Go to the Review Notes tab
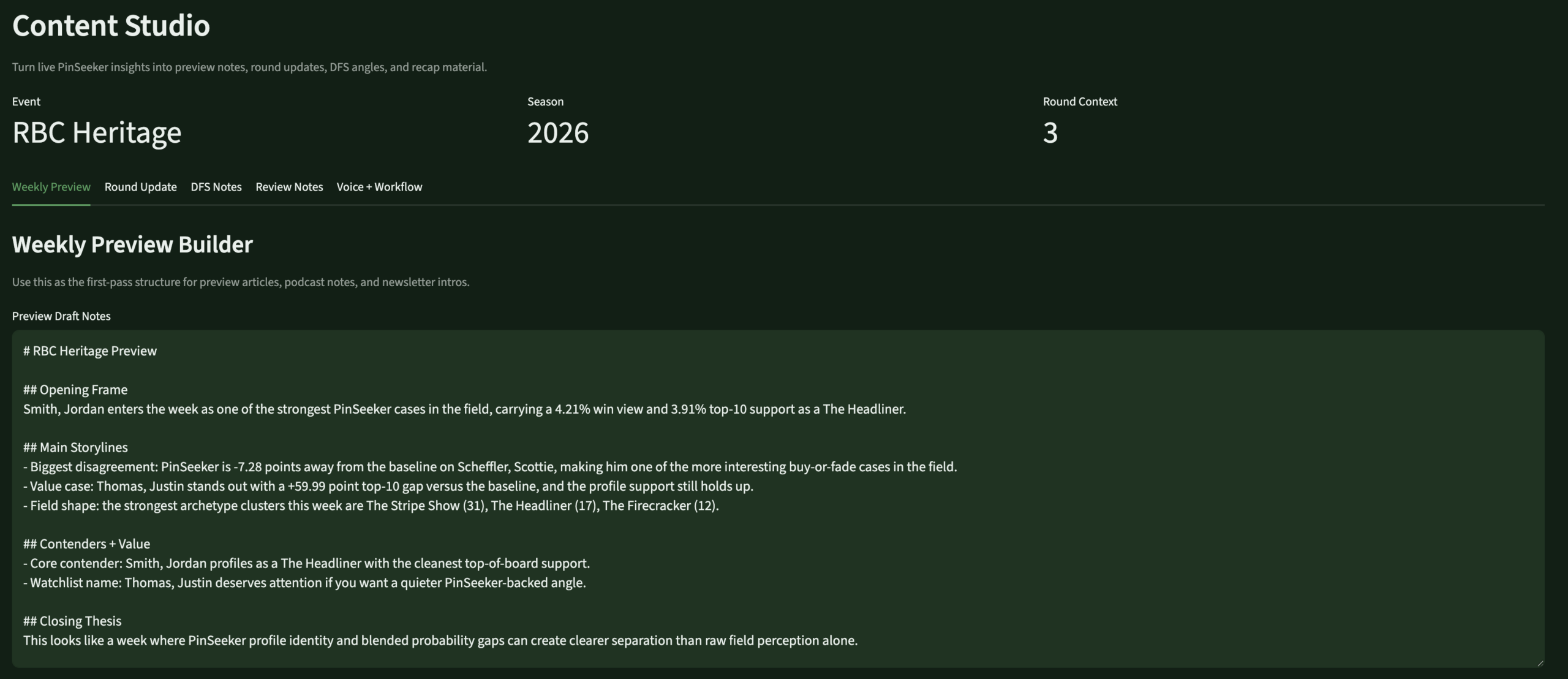This screenshot has height=679, width=1568. (x=289, y=187)
